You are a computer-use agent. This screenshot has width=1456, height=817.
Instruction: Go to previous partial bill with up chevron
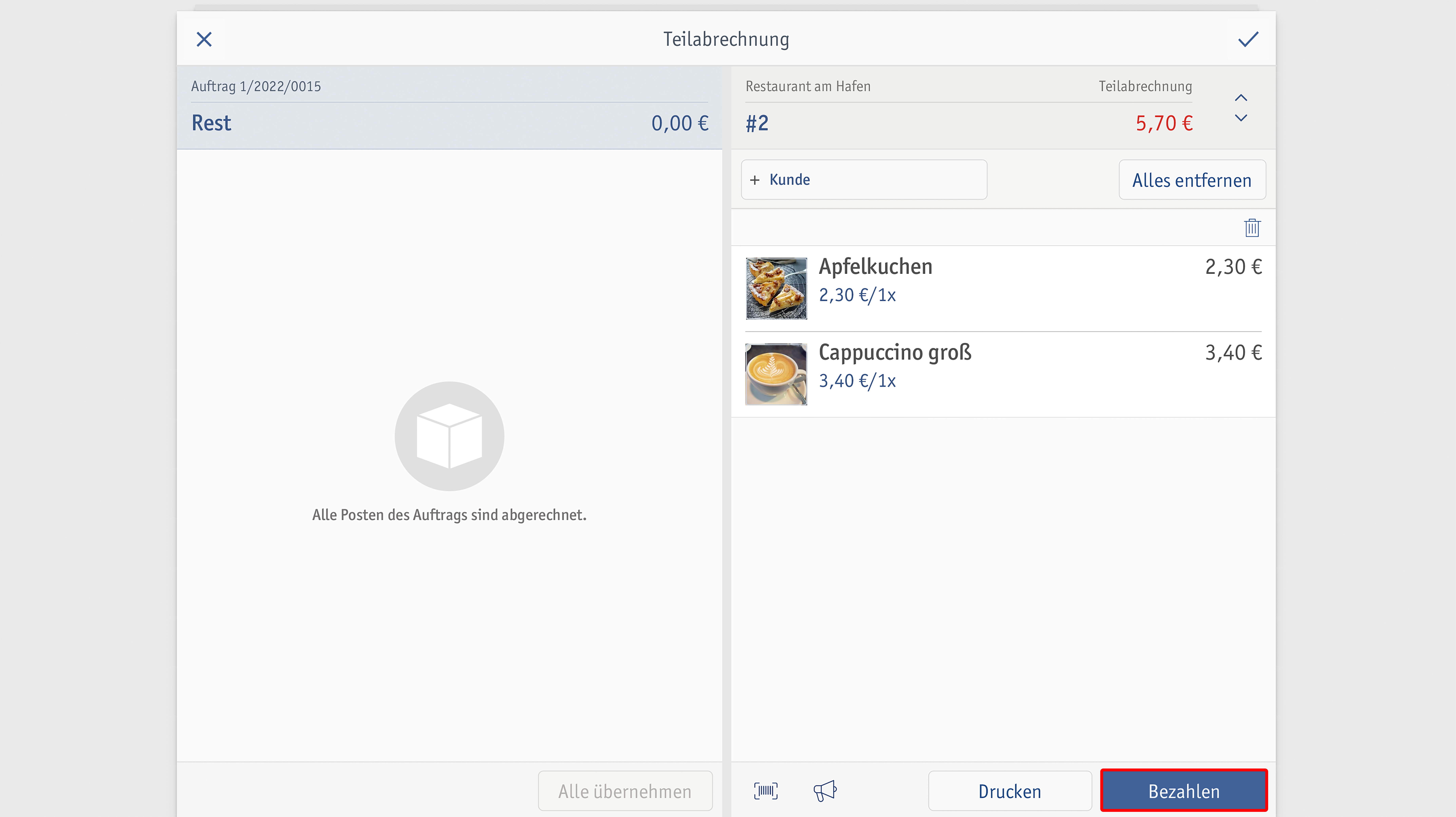click(x=1241, y=98)
